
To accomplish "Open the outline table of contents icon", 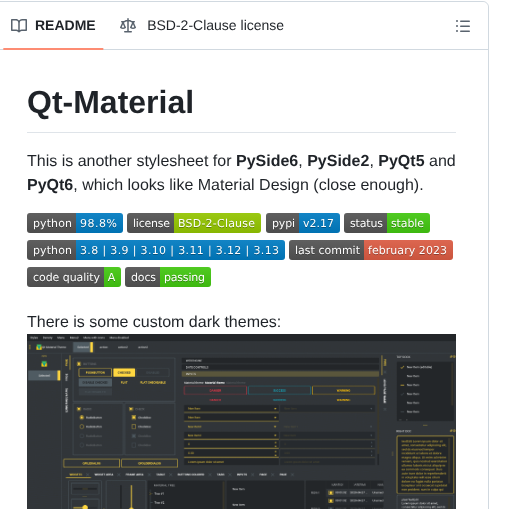I will tap(463, 26).
